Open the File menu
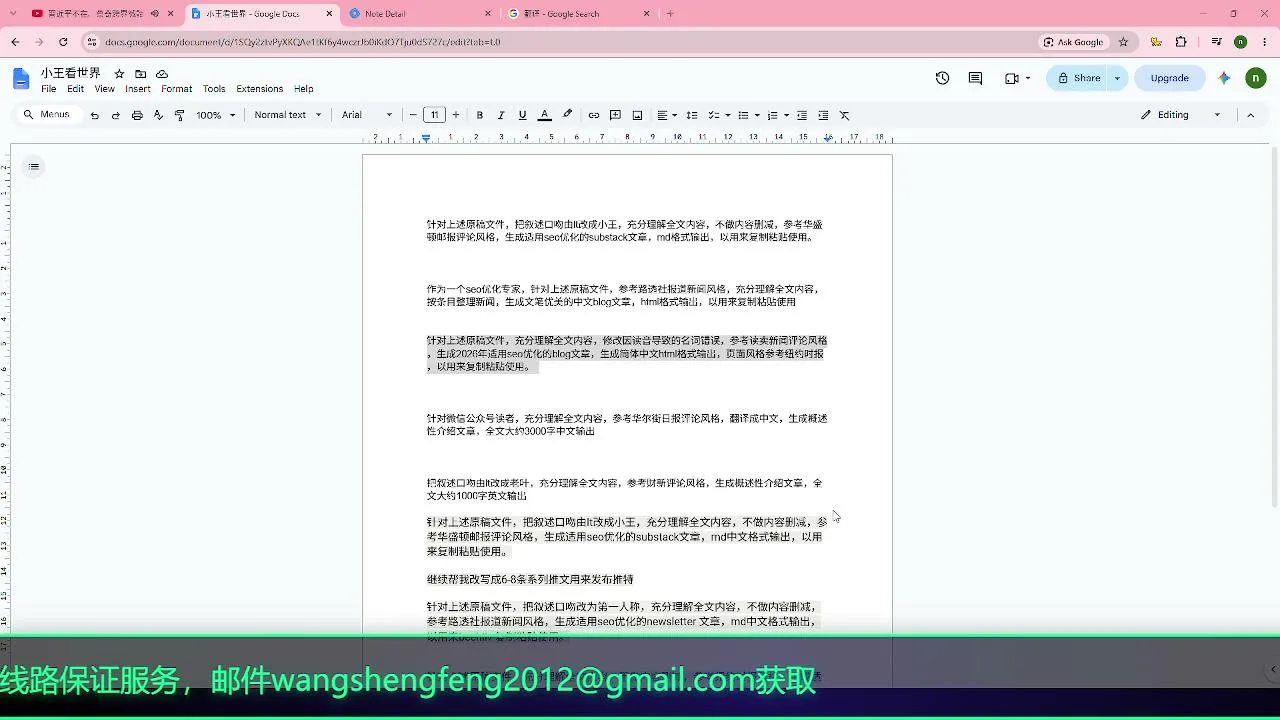 coord(48,89)
